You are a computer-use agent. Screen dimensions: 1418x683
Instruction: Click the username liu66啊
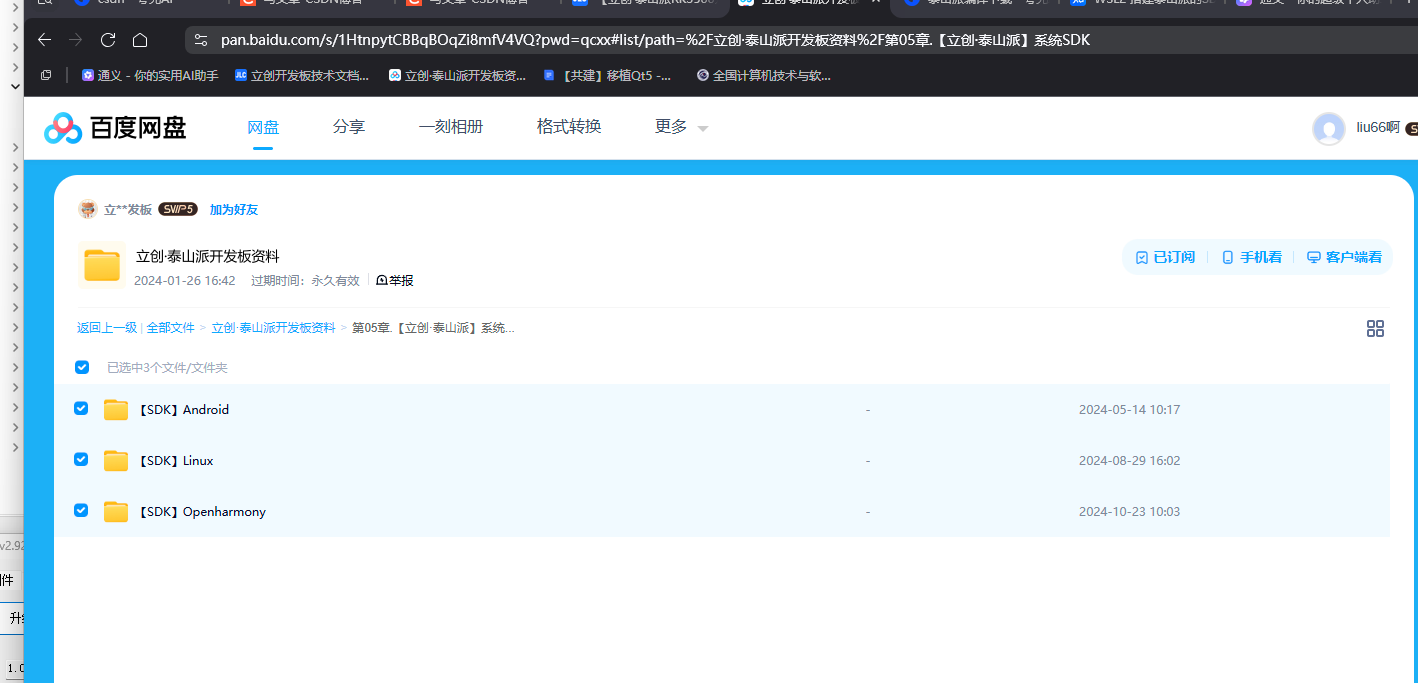pyautogui.click(x=1378, y=127)
